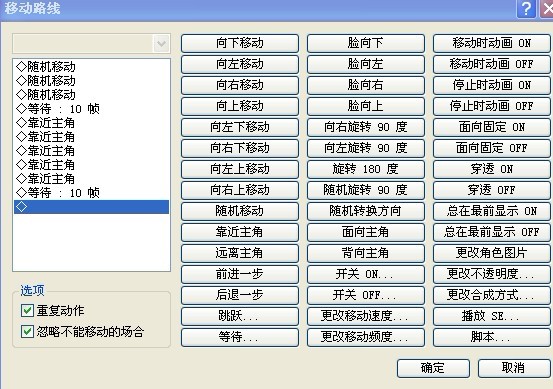
Task: Toggle the 重复动作 checkbox
Action: (27, 311)
